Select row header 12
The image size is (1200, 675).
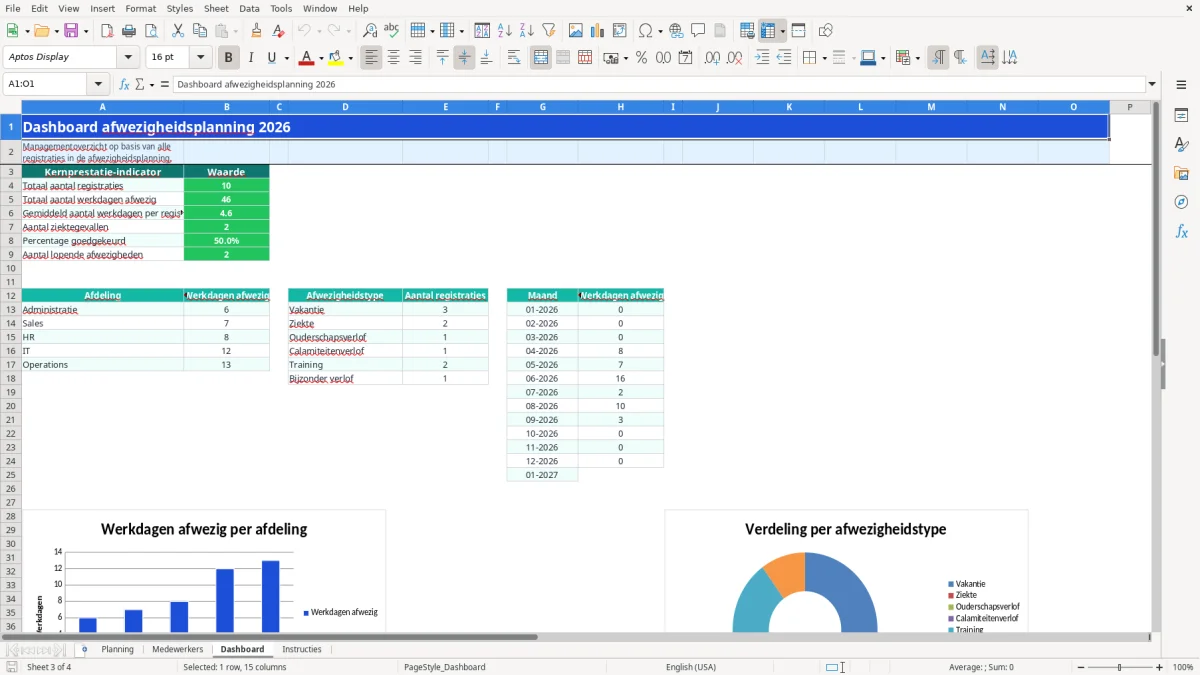coord(11,295)
